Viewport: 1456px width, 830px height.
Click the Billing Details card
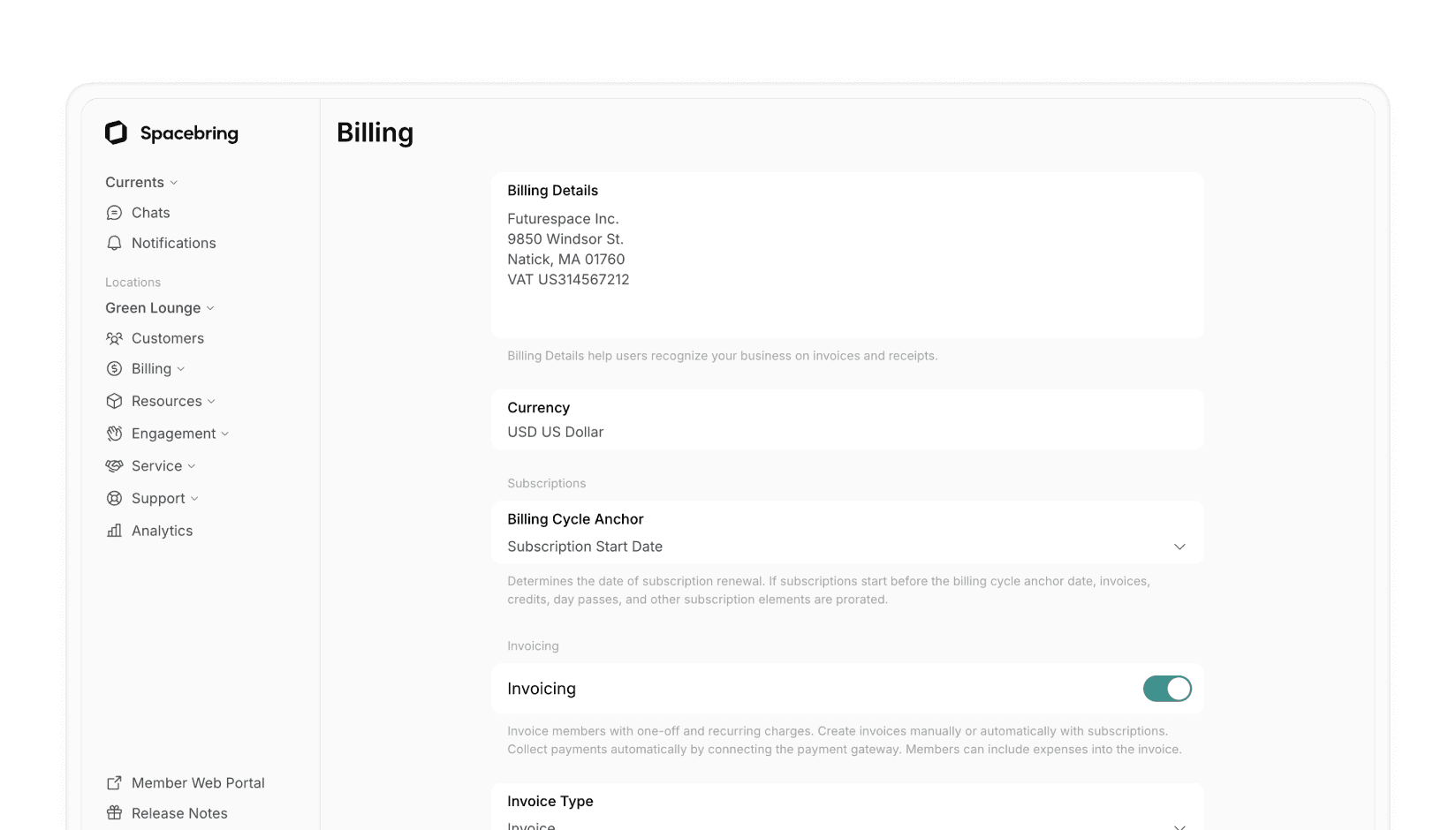click(846, 254)
